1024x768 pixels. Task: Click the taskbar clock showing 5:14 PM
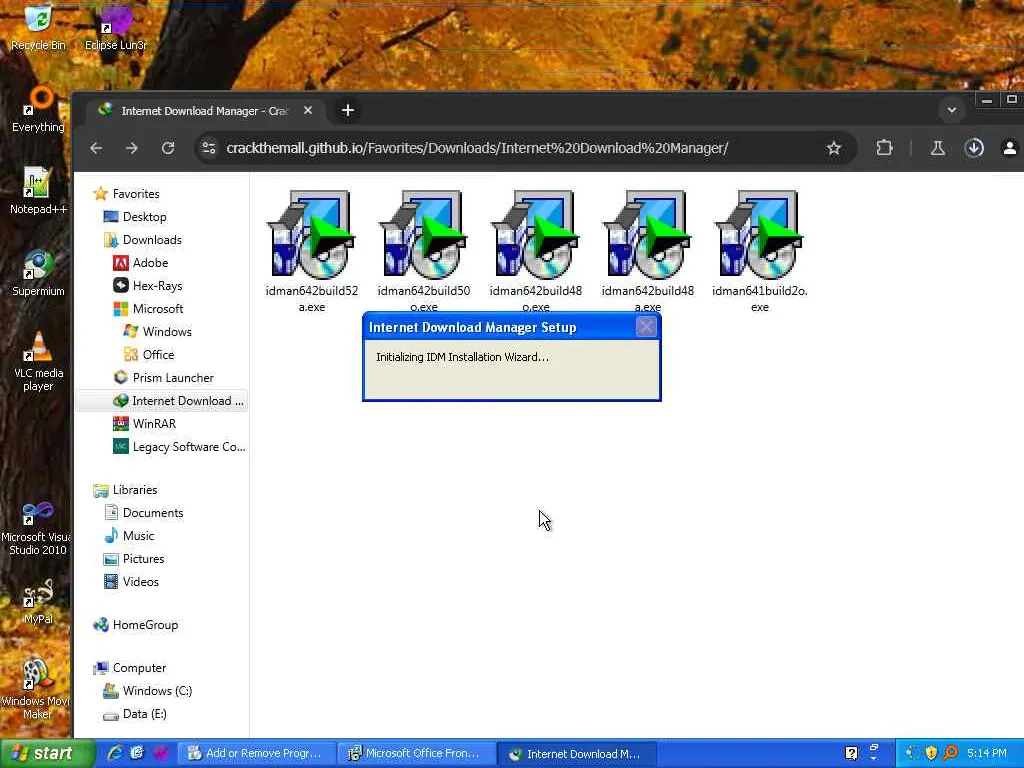click(987, 754)
